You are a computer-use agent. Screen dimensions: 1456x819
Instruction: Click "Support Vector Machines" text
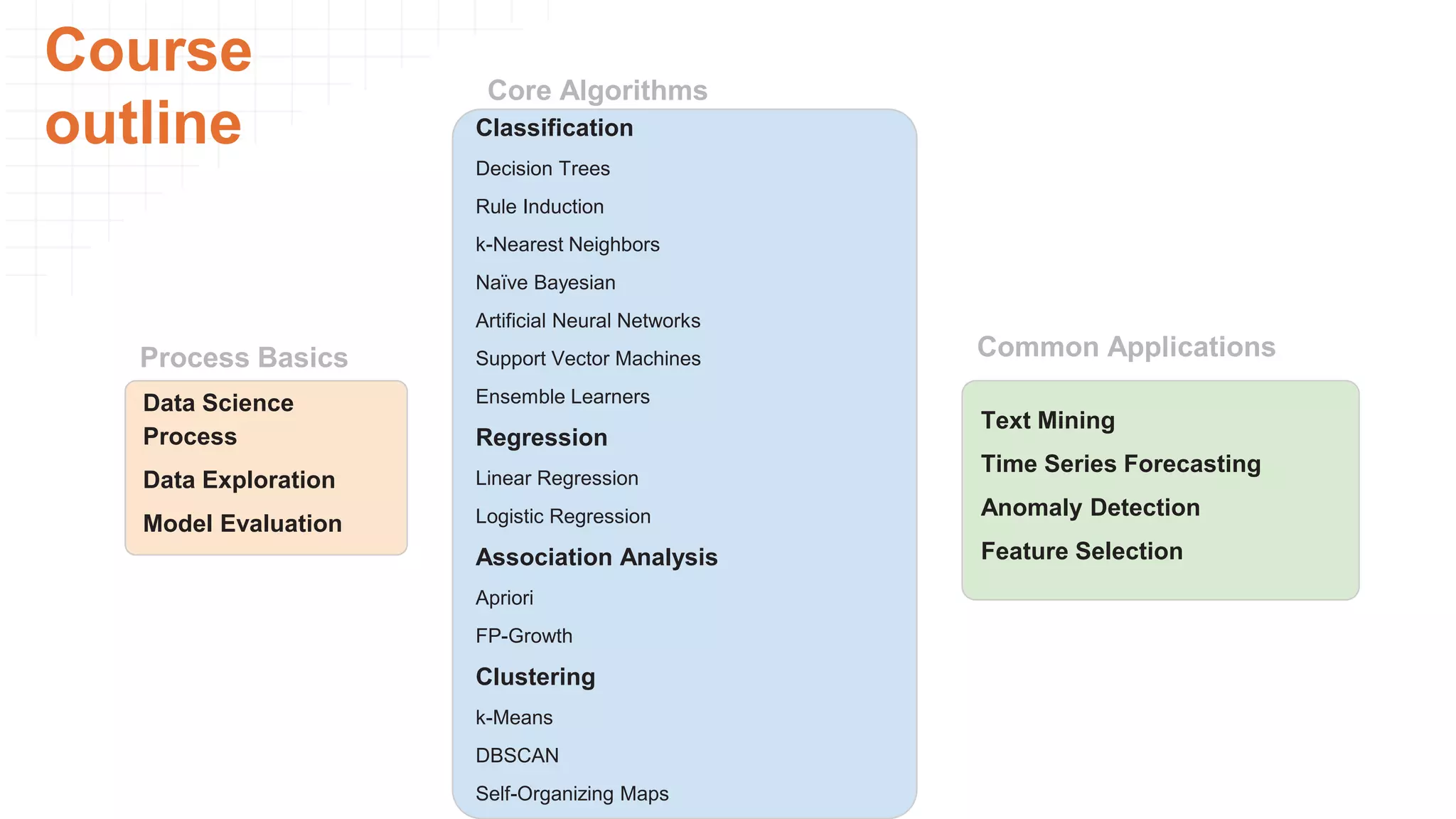click(x=588, y=358)
